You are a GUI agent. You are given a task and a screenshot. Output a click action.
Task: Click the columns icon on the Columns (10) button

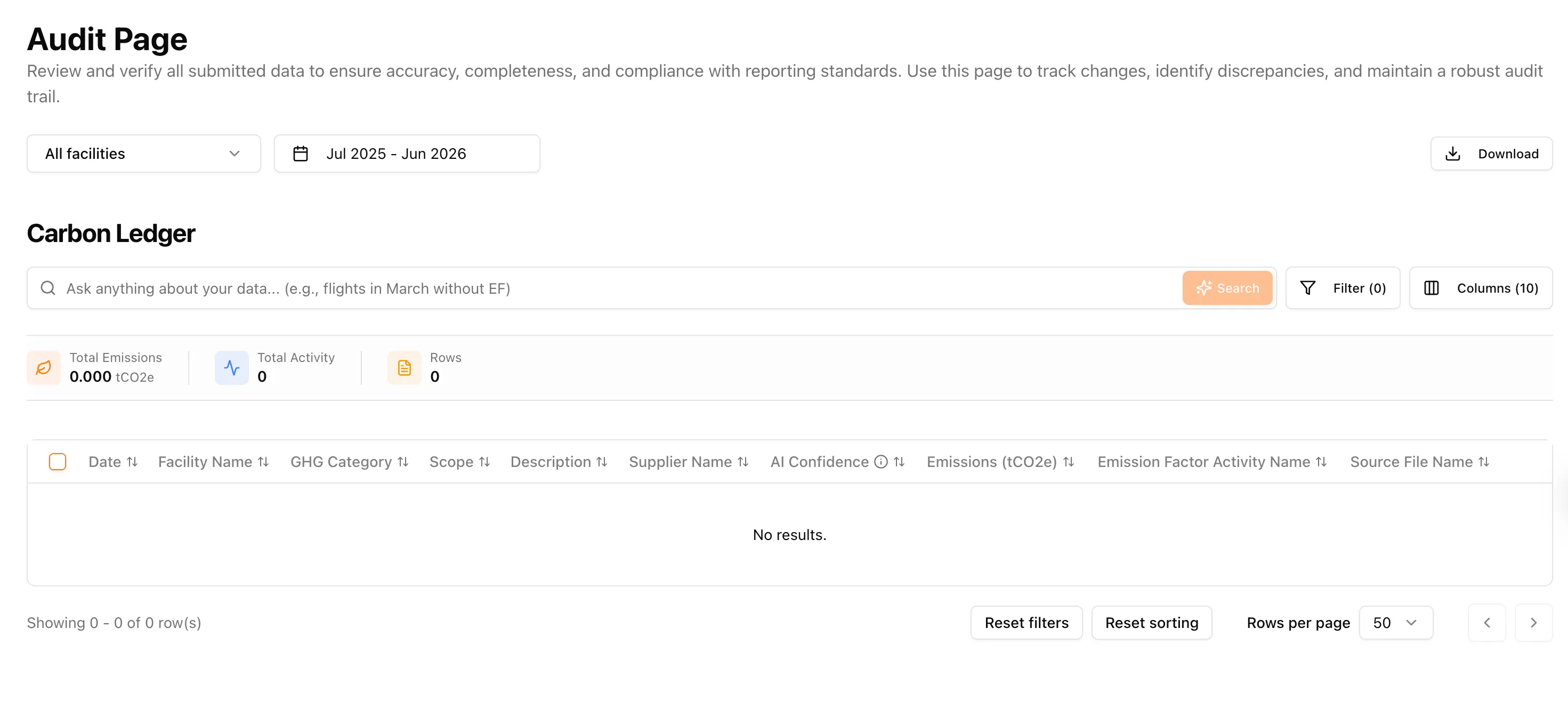pos(1432,288)
